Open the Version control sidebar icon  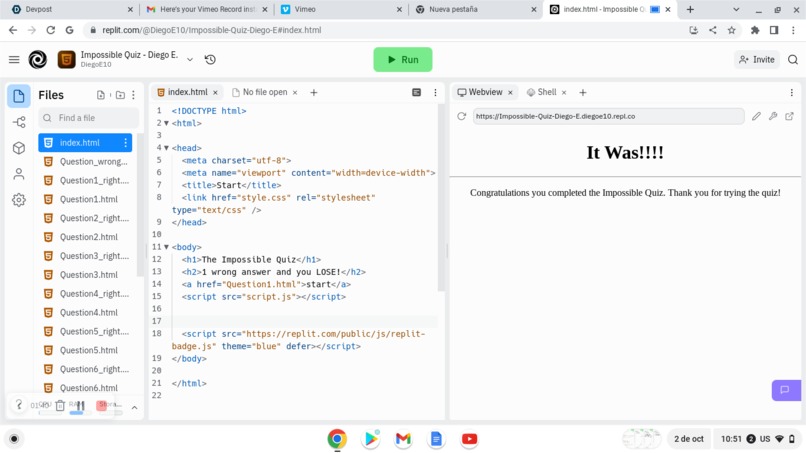(19, 122)
